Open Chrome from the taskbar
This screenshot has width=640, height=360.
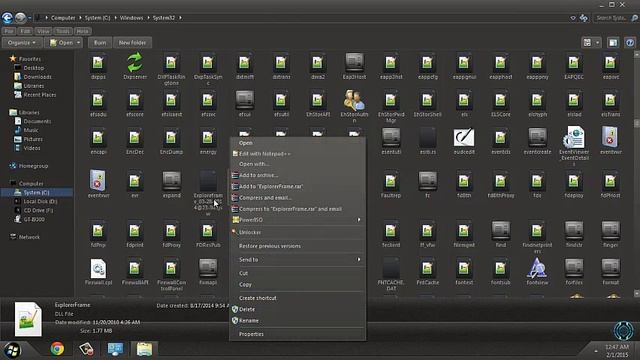click(57, 349)
